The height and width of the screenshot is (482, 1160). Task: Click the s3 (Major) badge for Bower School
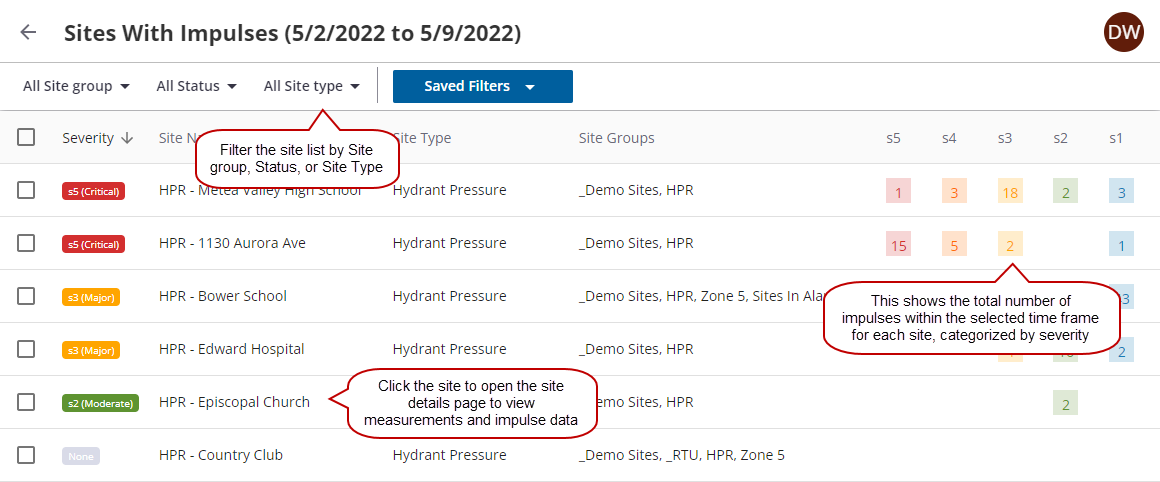[91, 297]
